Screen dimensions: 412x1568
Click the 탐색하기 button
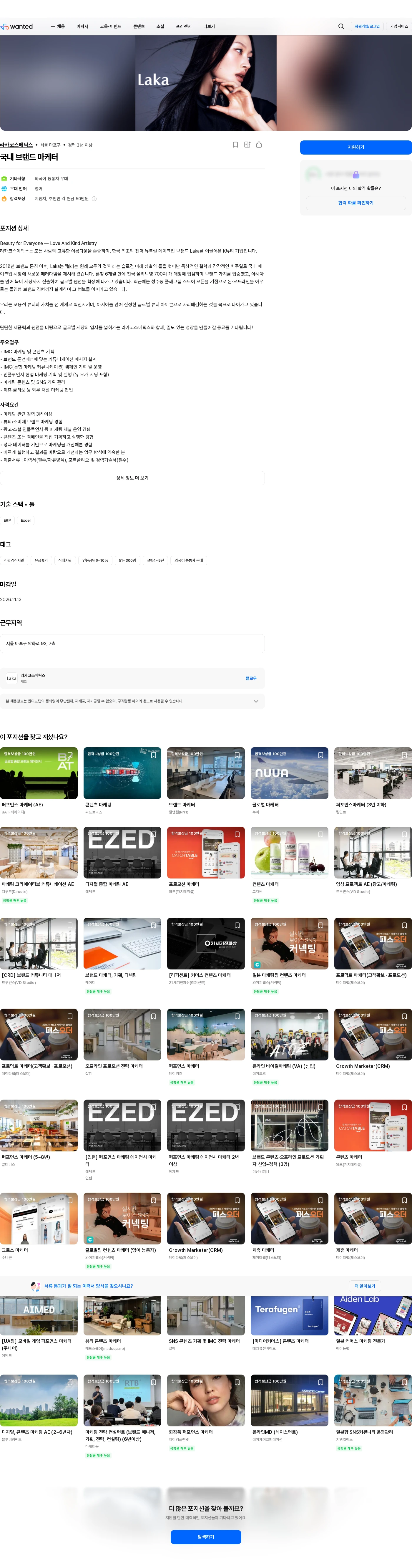click(206, 1537)
